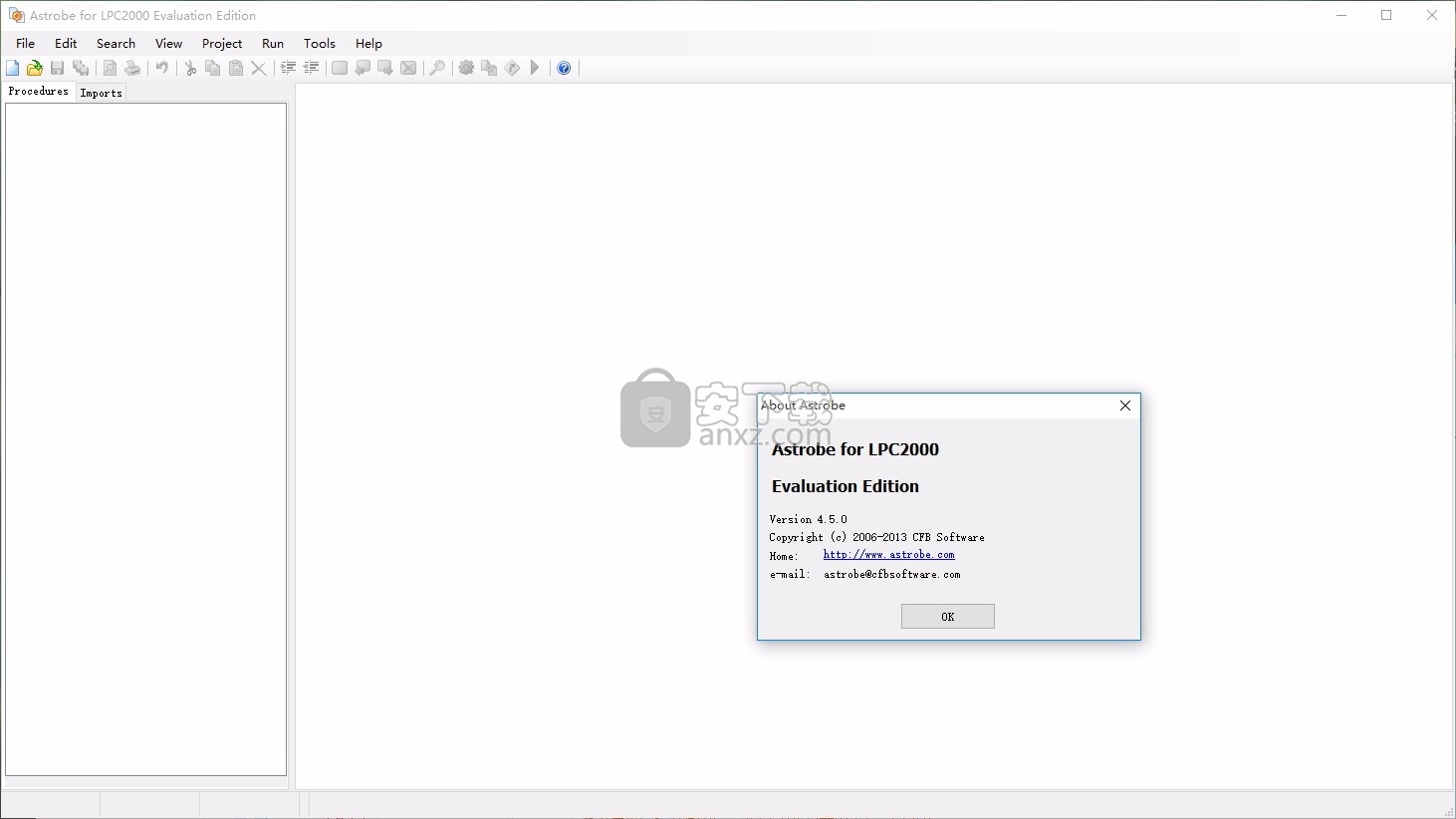Save the file with the floppy disk icon
The image size is (1456, 819).
tap(58, 68)
